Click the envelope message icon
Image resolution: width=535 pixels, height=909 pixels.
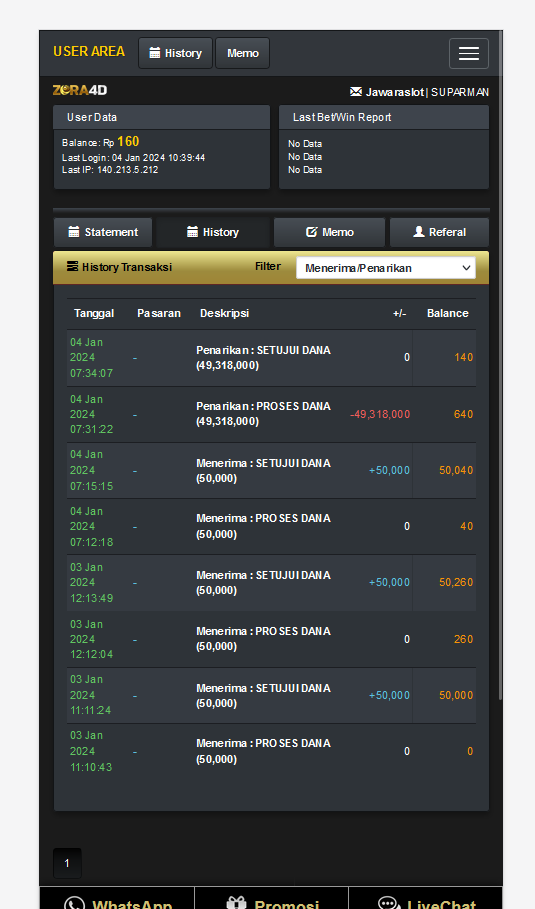(356, 92)
